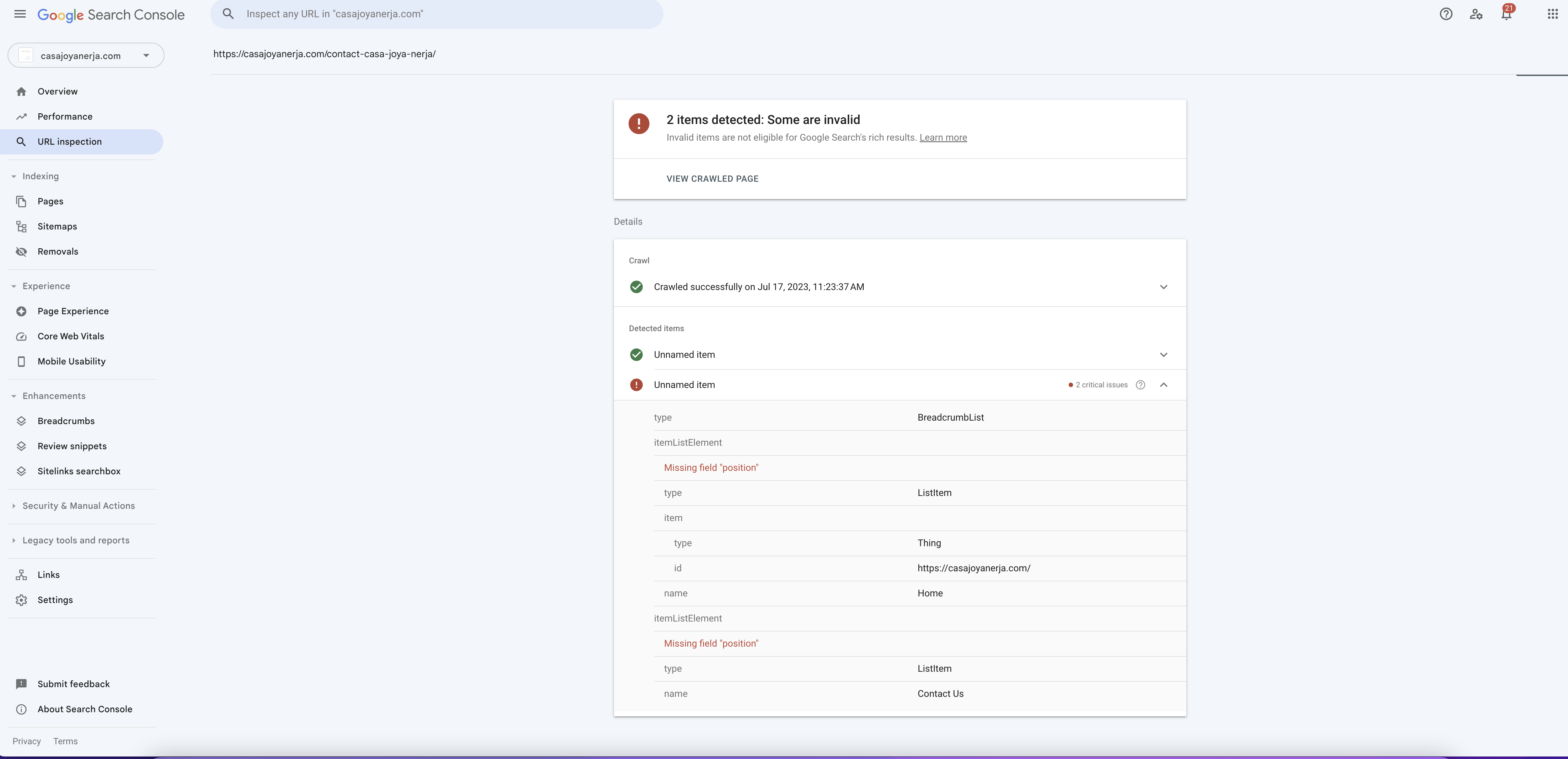
Task: Click the second Missing field "position" error
Action: [x=711, y=643]
